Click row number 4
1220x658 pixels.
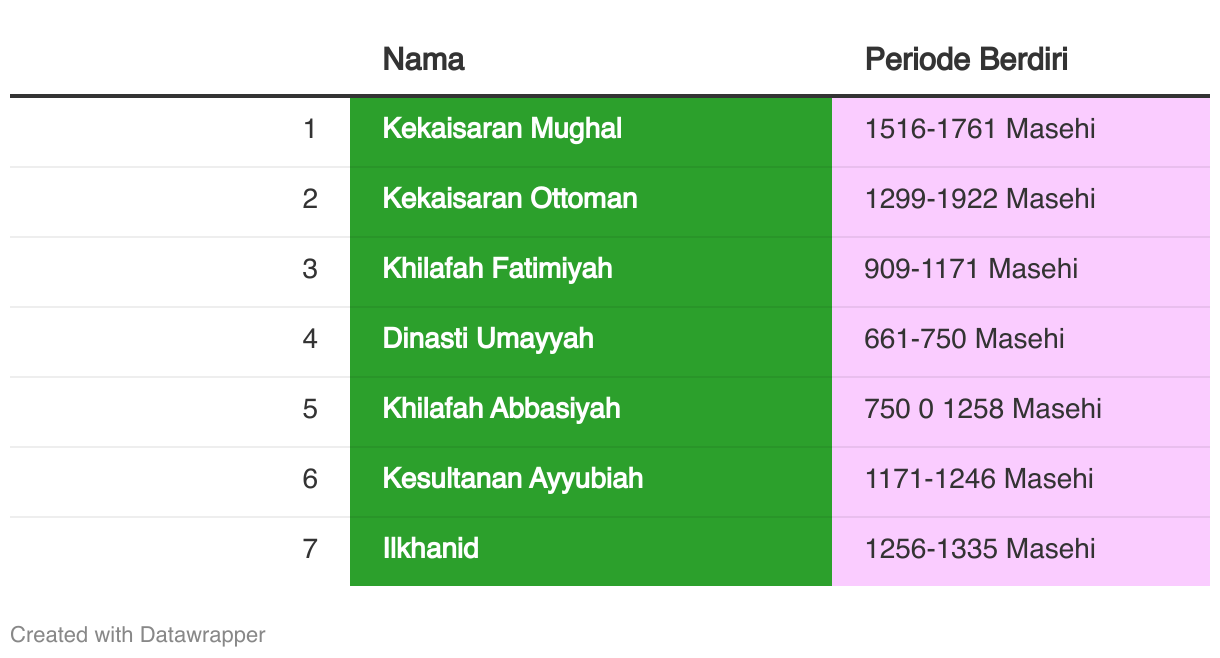(310, 339)
